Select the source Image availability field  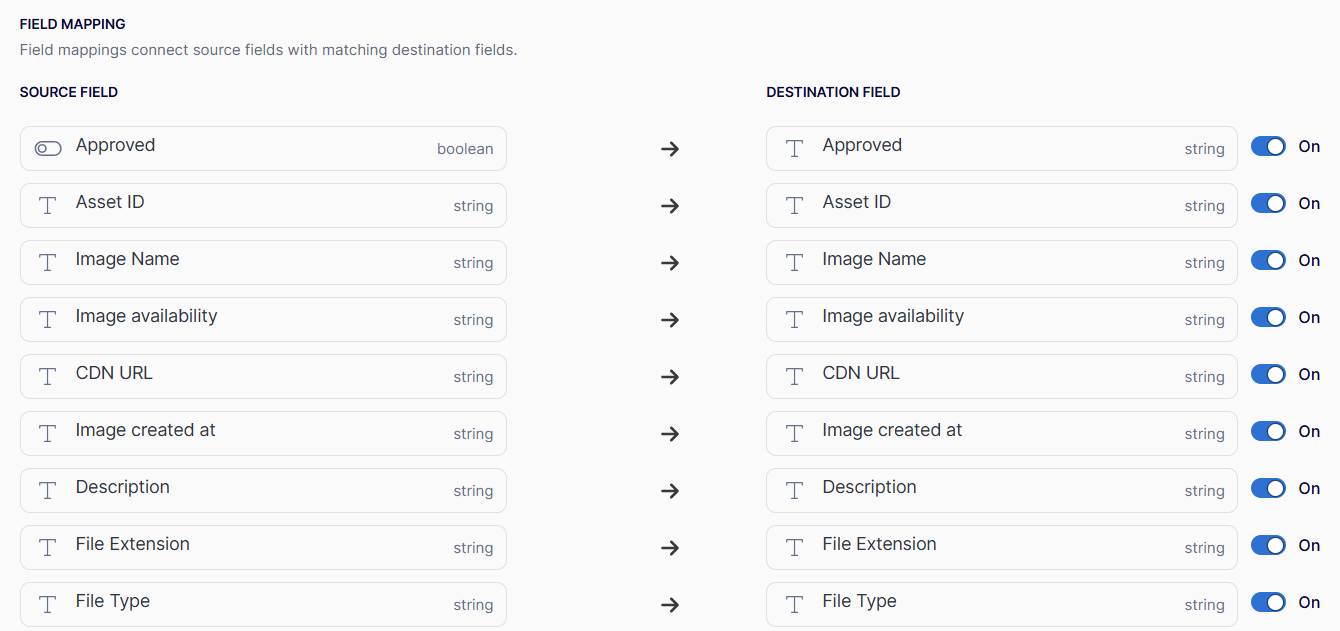pyautogui.click(x=263, y=319)
